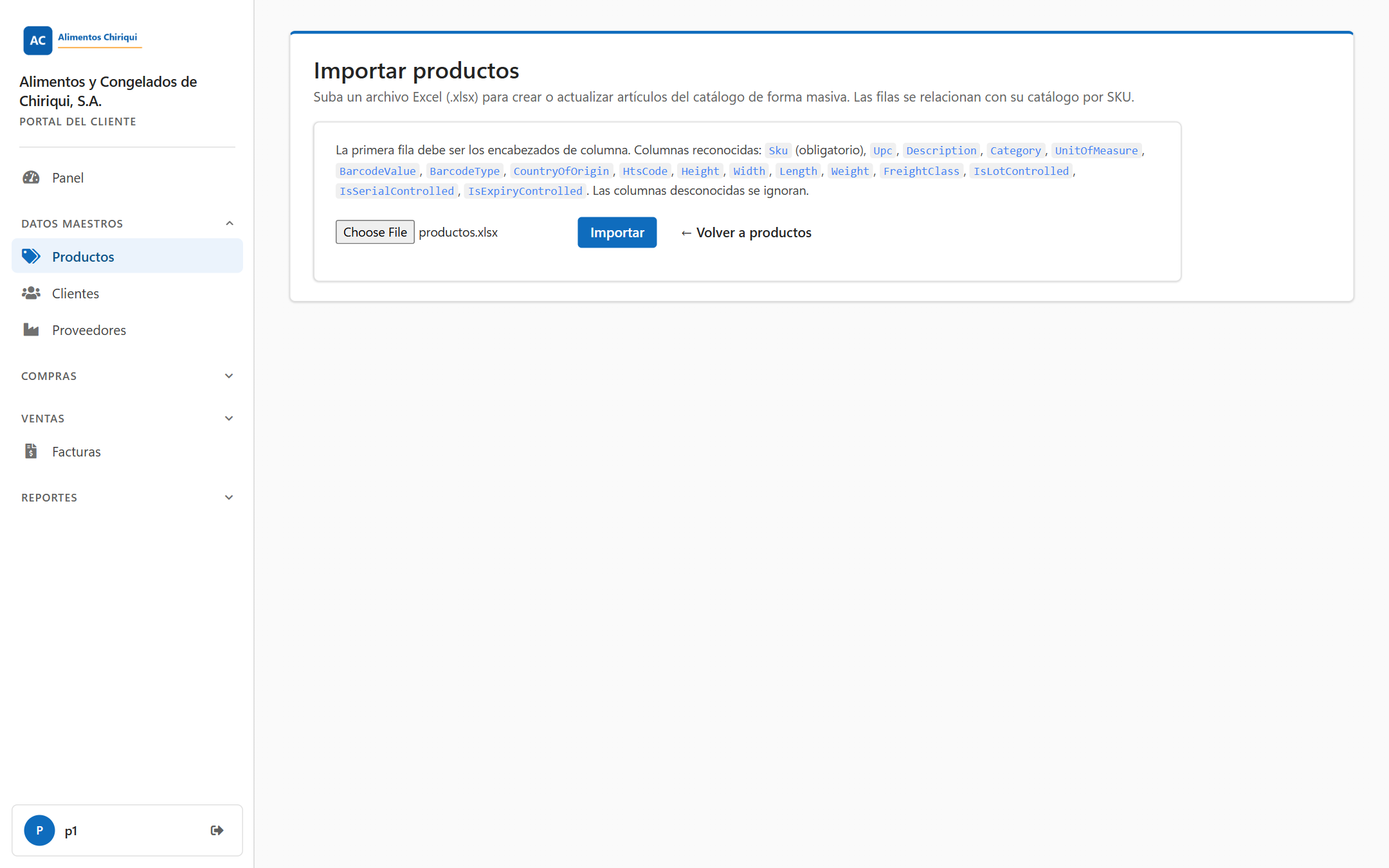
Task: Click the Panel dashboard gauge icon
Action: point(31,177)
